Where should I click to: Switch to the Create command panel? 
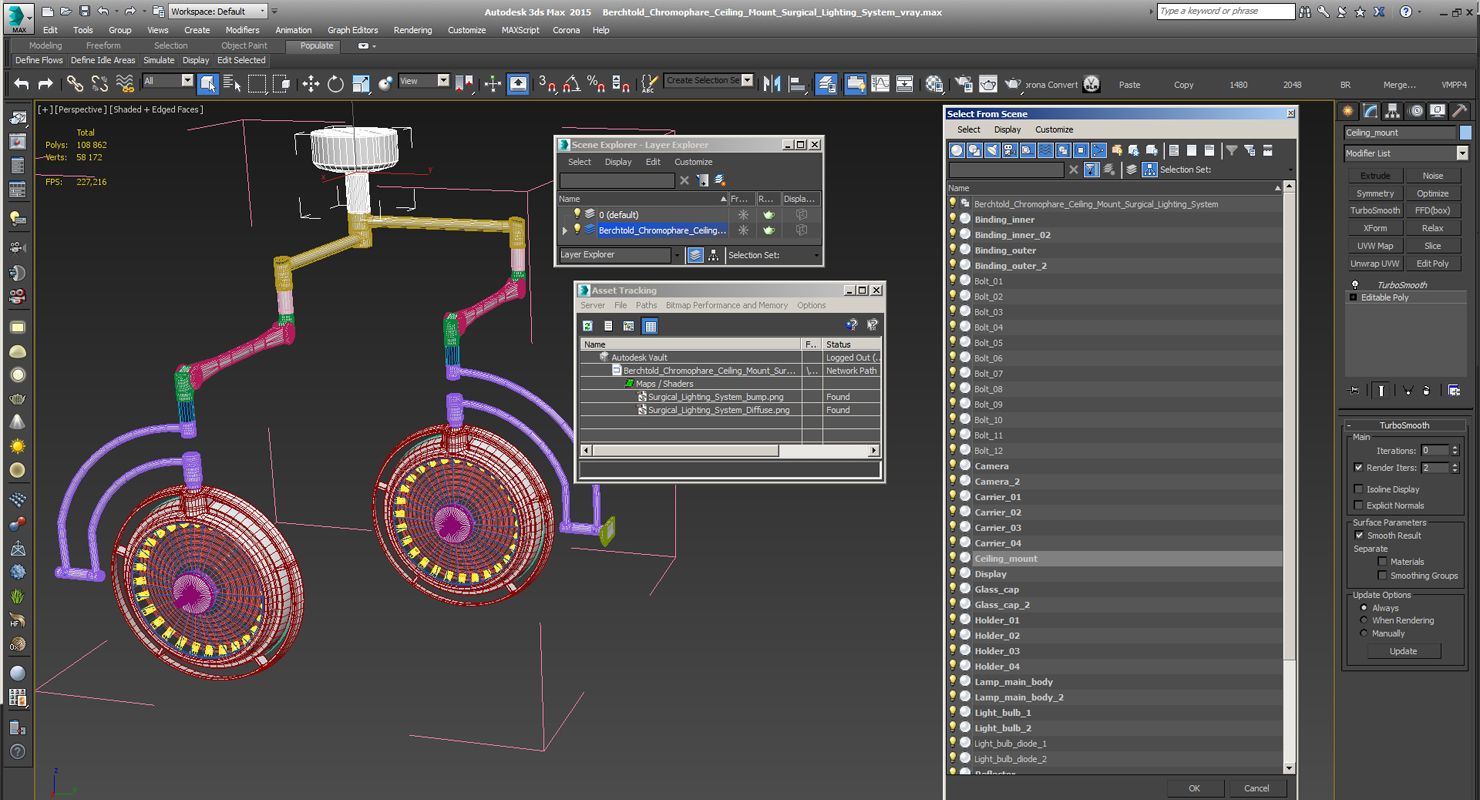pyautogui.click(x=1349, y=111)
